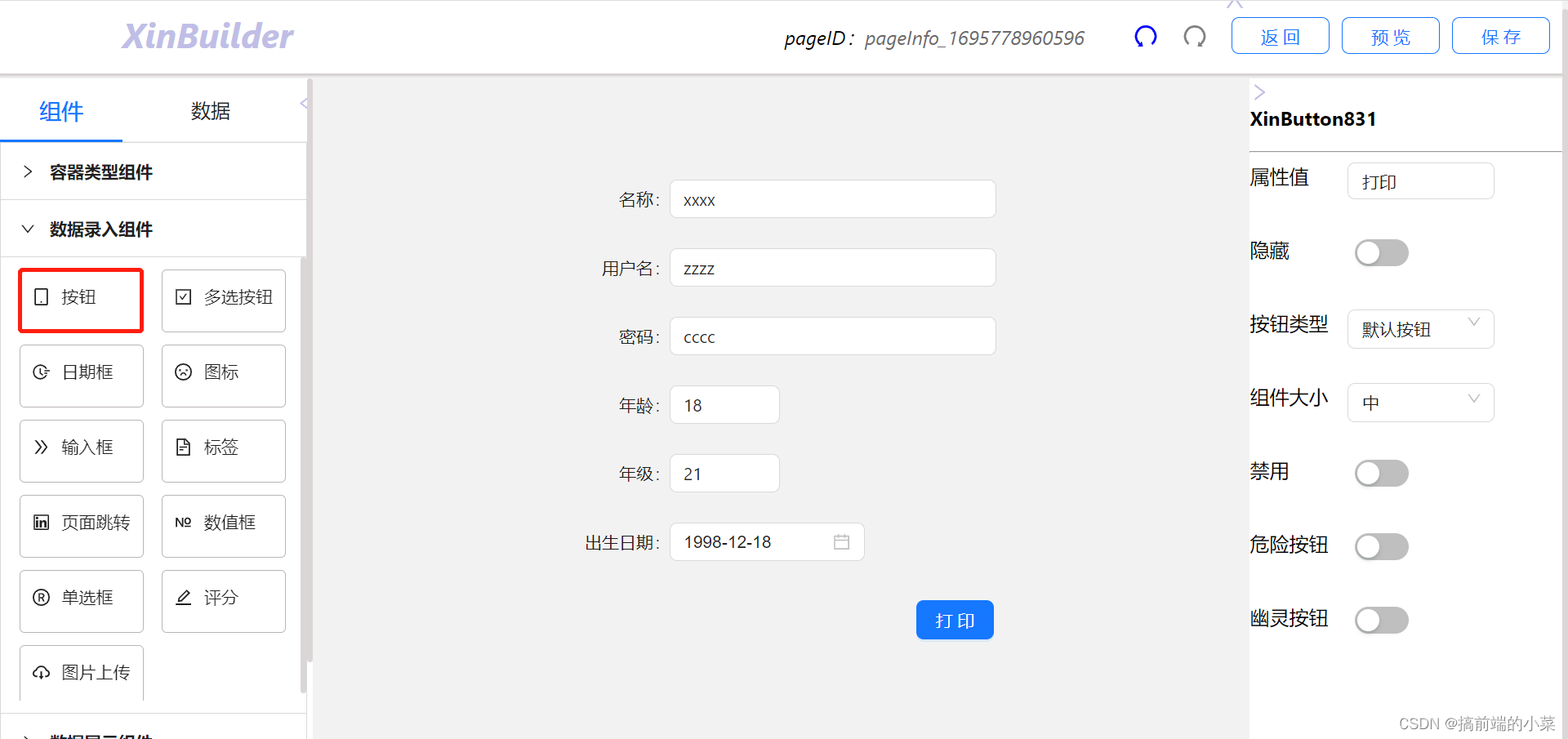Click the 返回 button
The image size is (1568, 739).
[x=1281, y=37]
